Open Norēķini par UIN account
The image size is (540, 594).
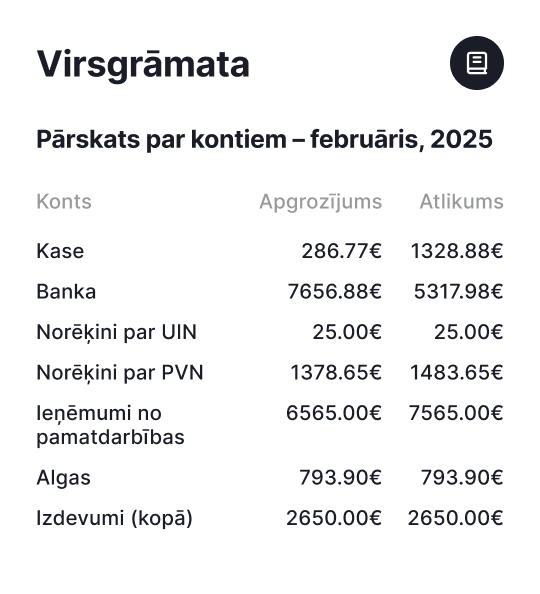(270, 332)
